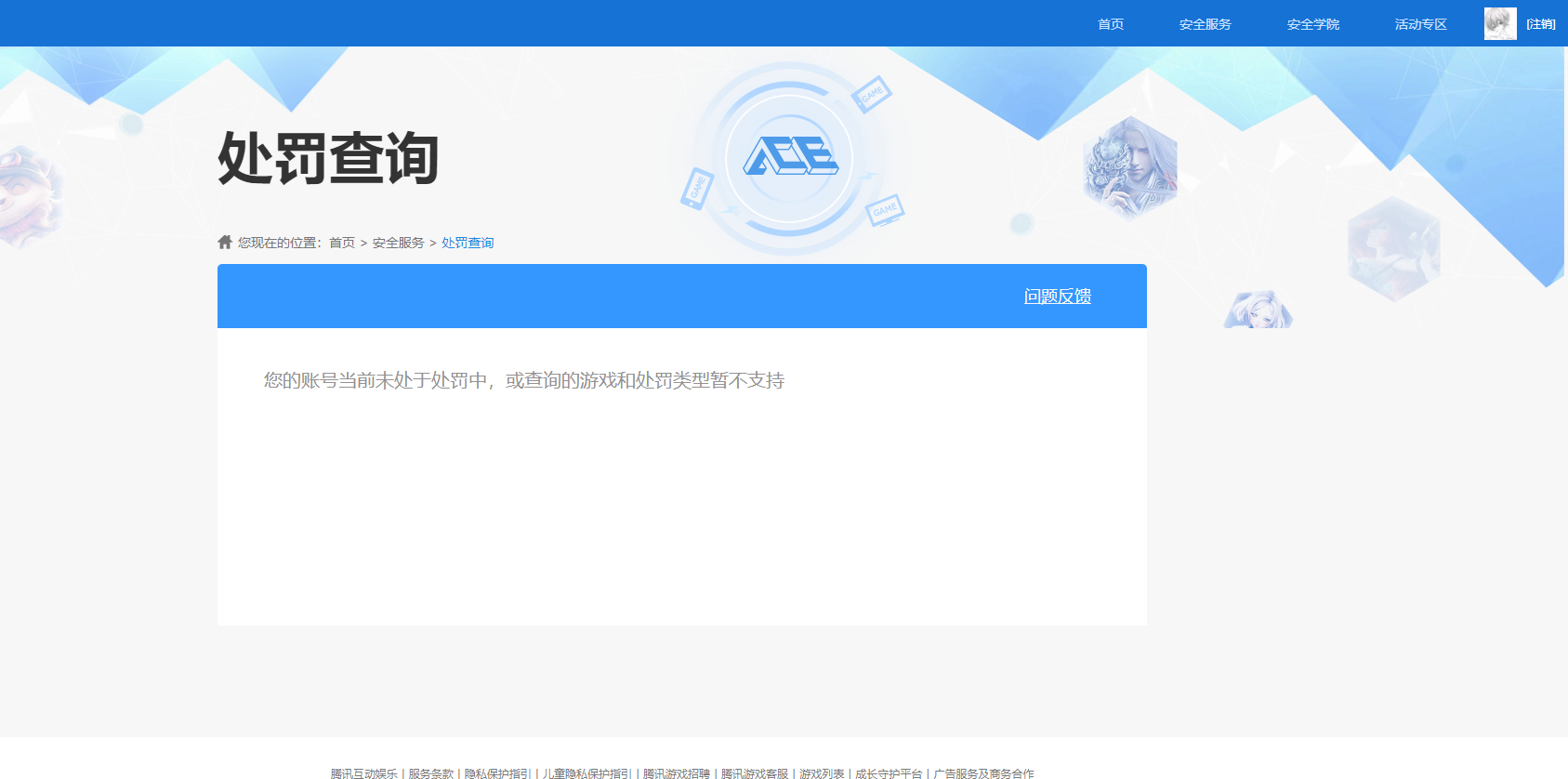Viewport: 1568px width, 779px height.
Task: Open 首页 in the top navigation
Action: coord(1111,24)
